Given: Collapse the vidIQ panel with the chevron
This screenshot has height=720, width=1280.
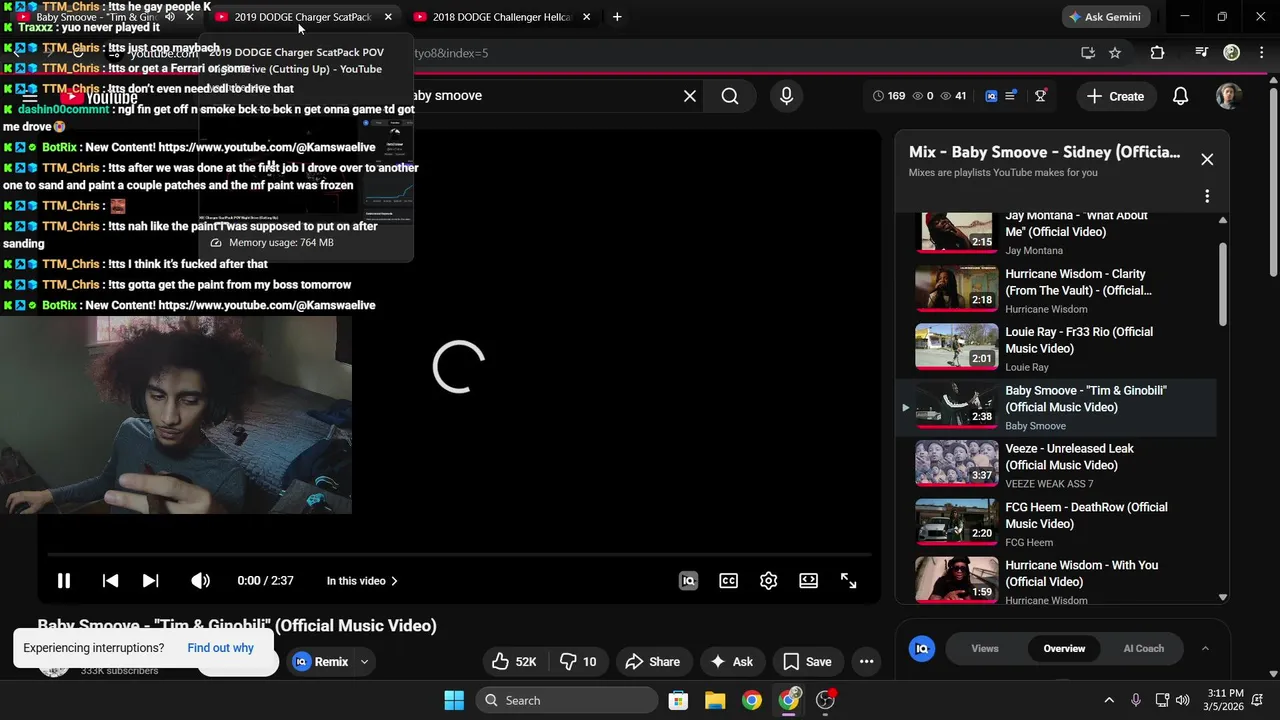Looking at the screenshot, I should 1205,649.
